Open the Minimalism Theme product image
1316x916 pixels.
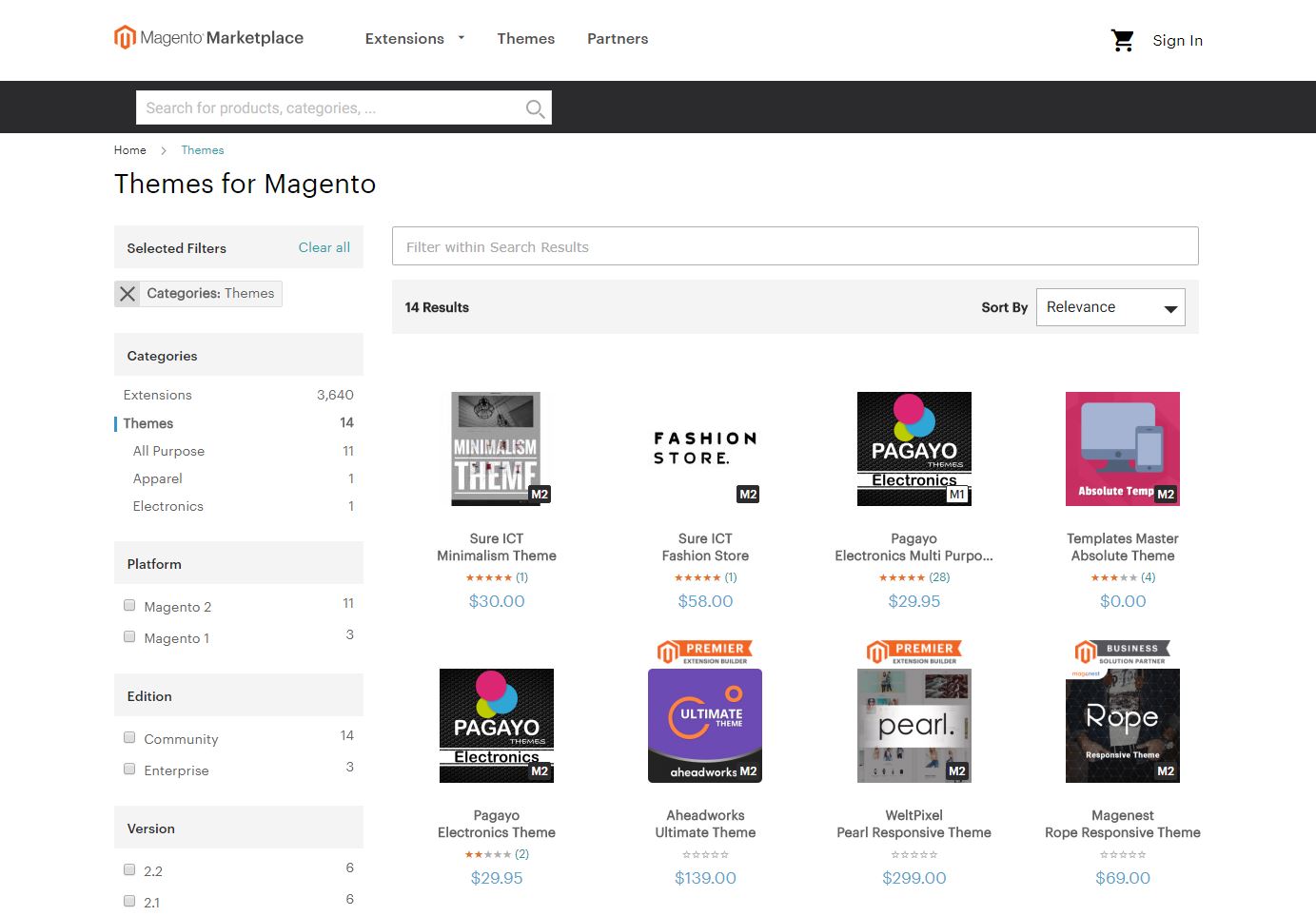496,449
